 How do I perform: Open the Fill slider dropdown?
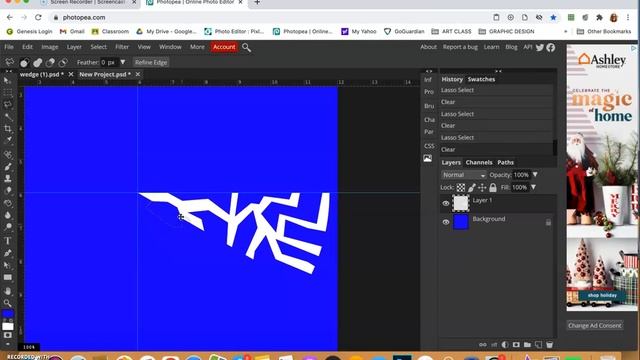click(533, 187)
